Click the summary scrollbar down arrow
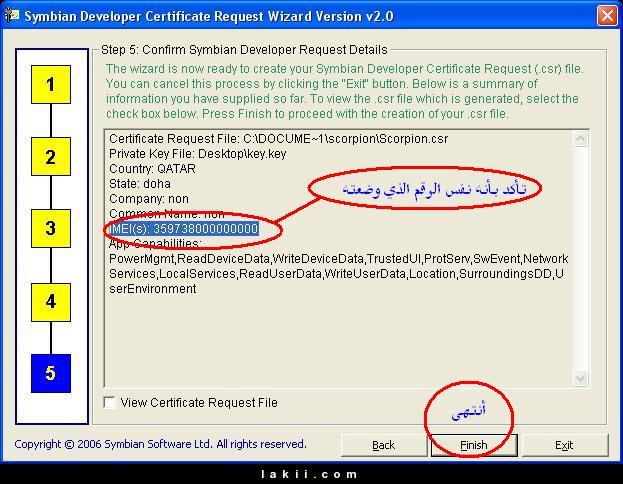Screen dimensions: 623x484 [x=580, y=378]
